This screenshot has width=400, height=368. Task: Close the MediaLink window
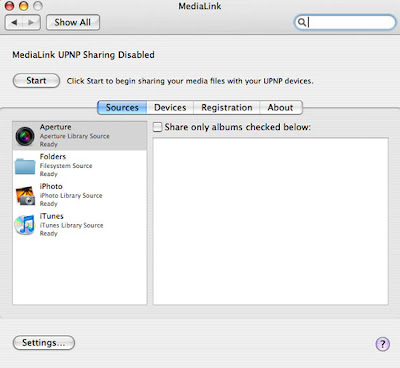pyautogui.click(x=9, y=6)
